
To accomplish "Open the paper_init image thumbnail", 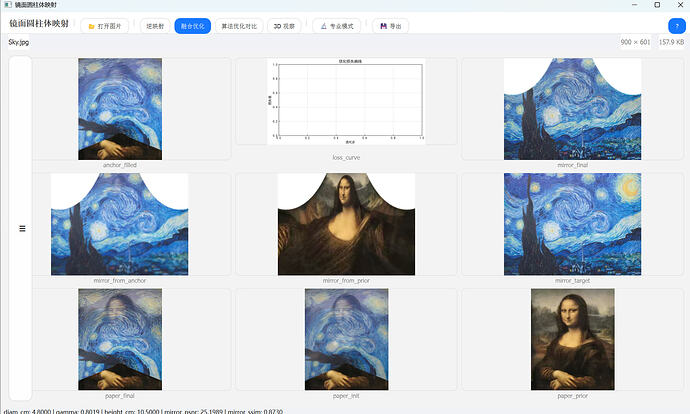I will click(346, 339).
